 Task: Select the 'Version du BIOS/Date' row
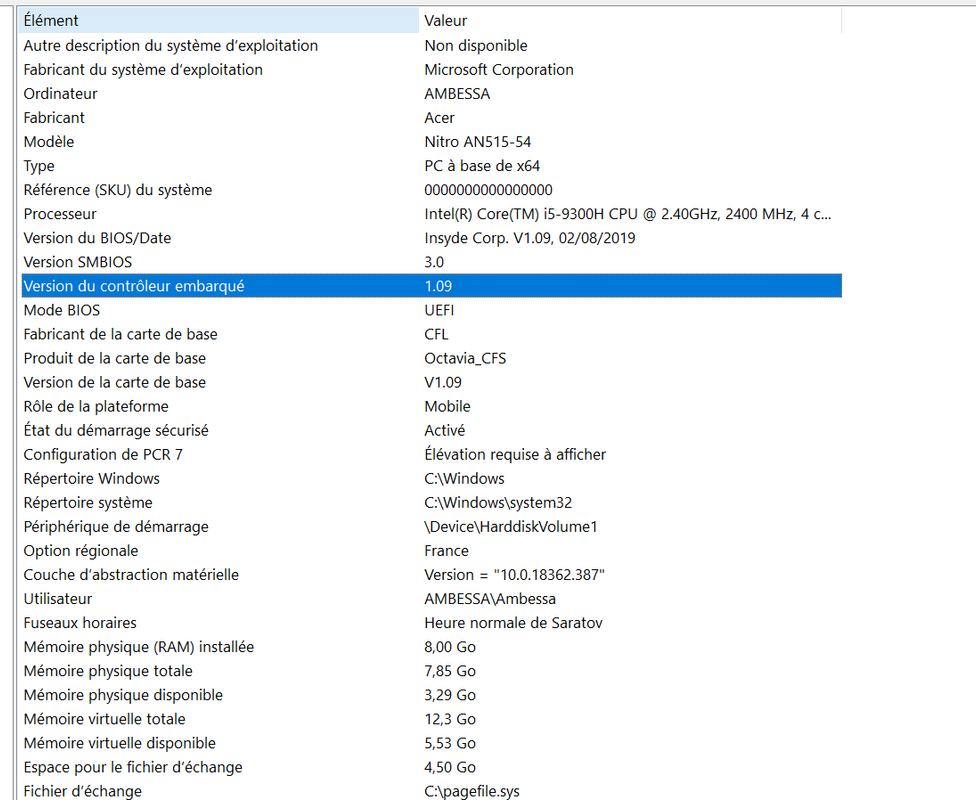tap(431, 238)
